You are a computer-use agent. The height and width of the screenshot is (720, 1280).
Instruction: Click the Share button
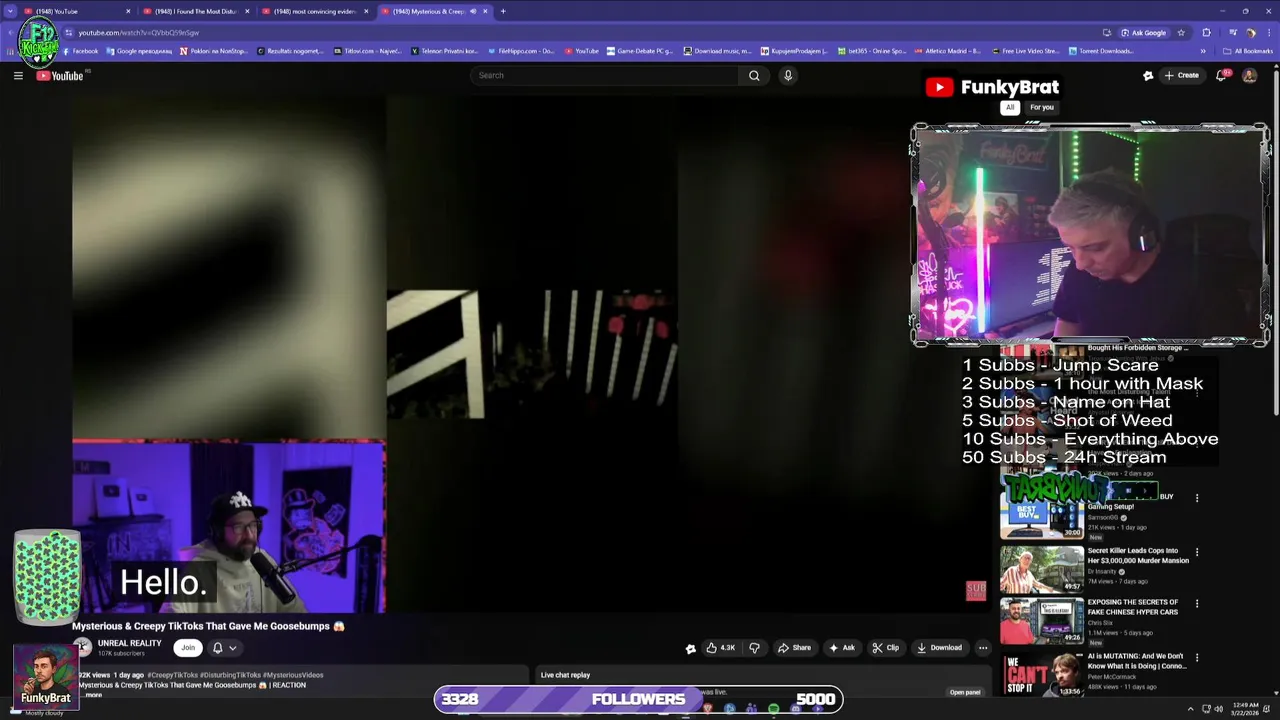794,647
